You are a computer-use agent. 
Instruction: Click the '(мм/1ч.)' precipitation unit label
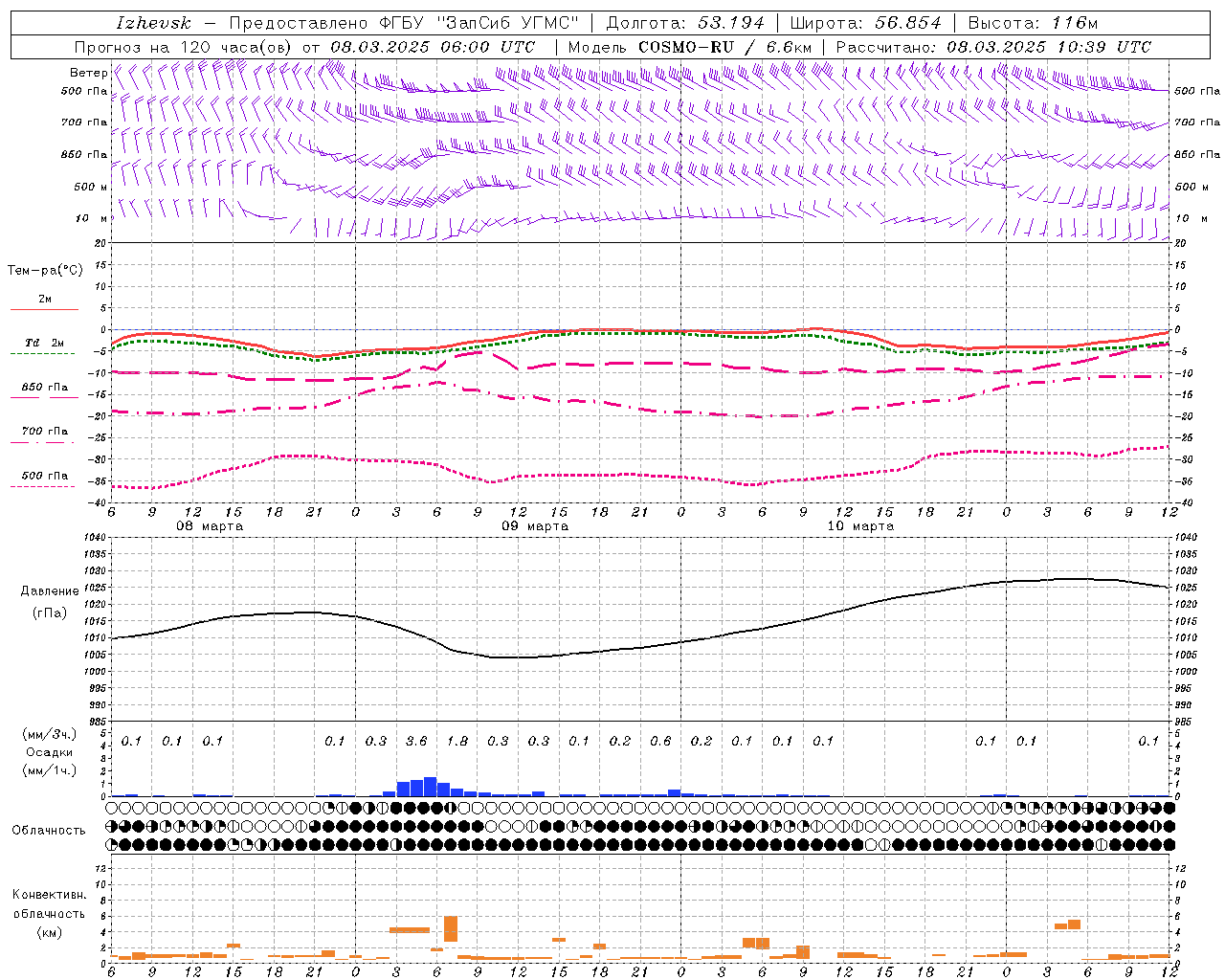49,770
